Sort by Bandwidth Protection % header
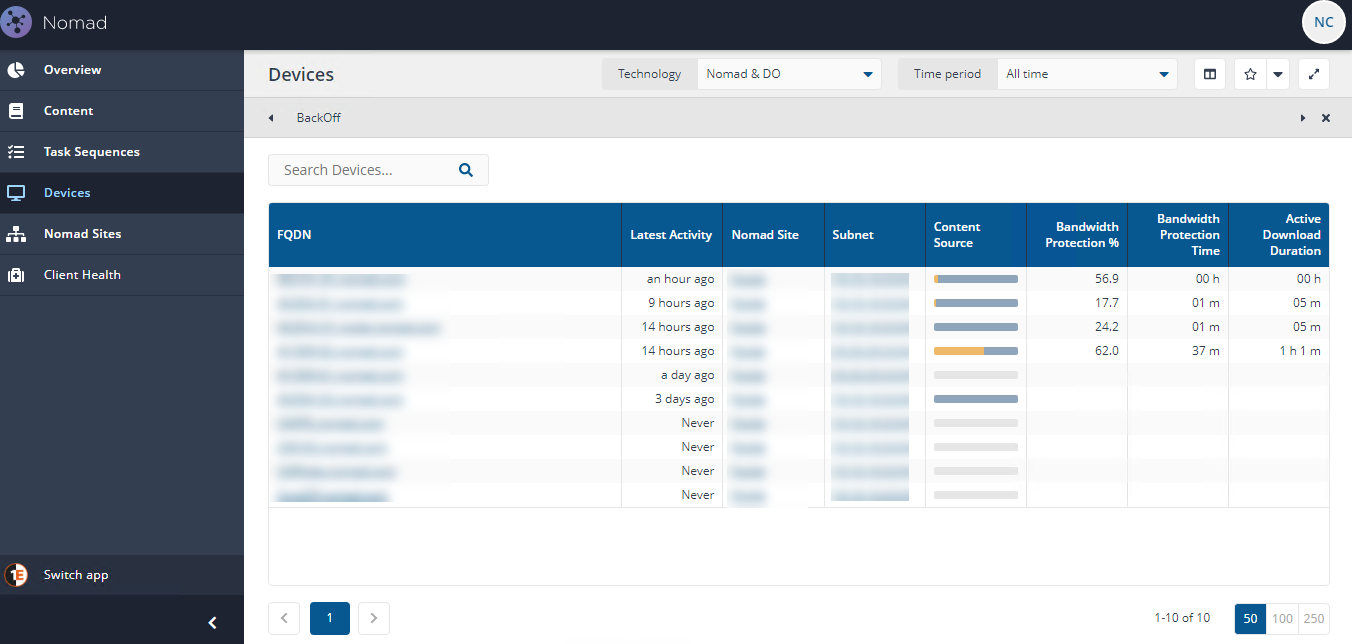 1077,235
